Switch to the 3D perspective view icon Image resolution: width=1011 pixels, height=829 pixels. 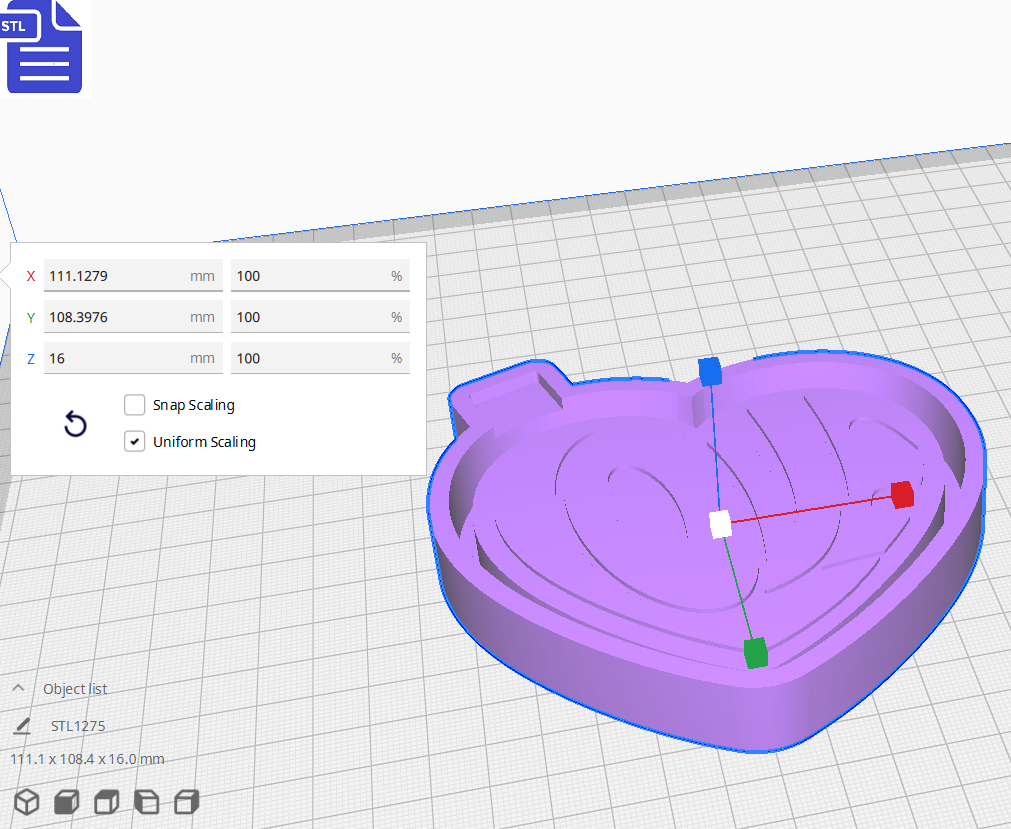tap(26, 802)
